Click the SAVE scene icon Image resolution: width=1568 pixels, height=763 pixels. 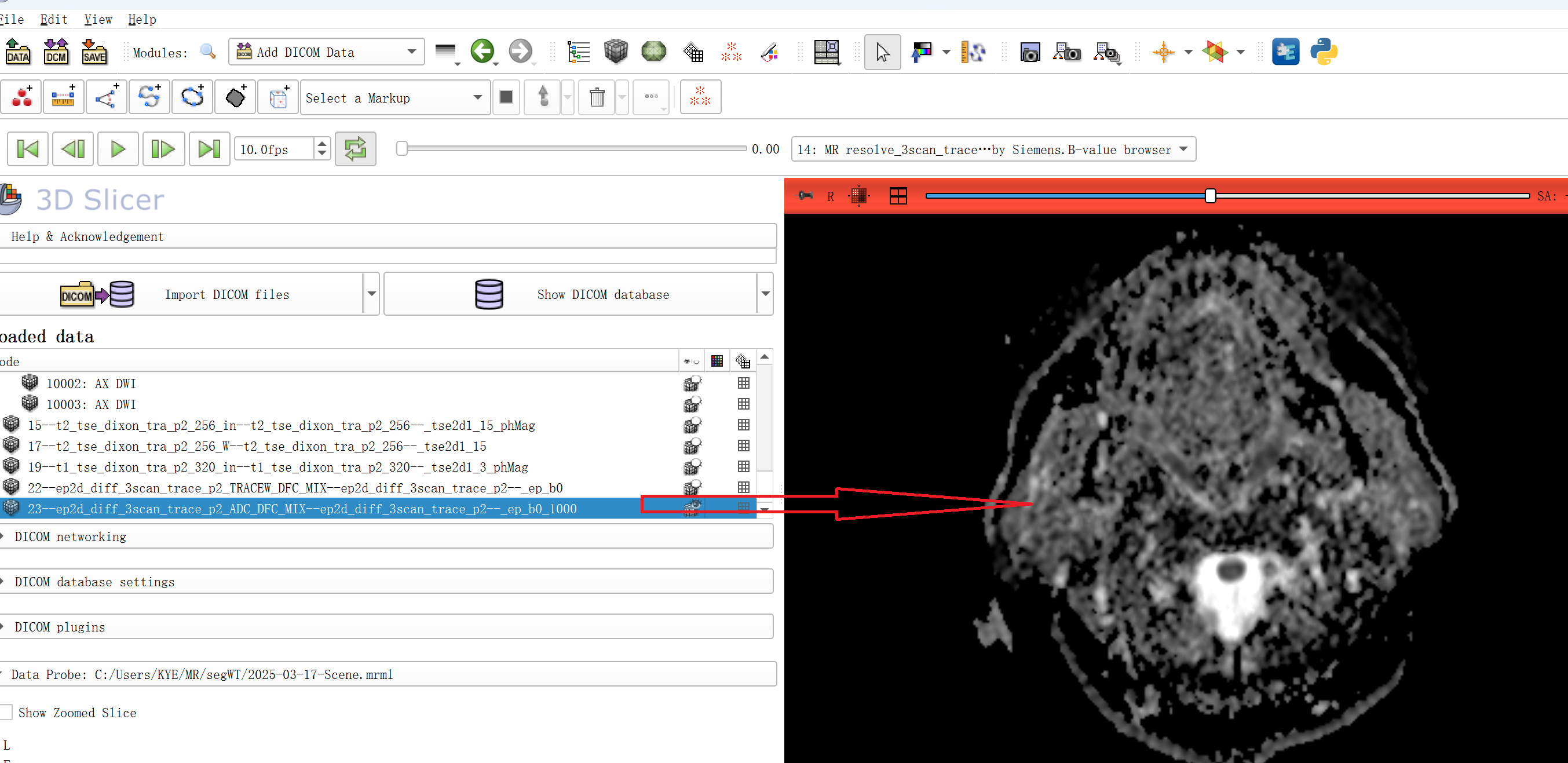click(x=94, y=52)
